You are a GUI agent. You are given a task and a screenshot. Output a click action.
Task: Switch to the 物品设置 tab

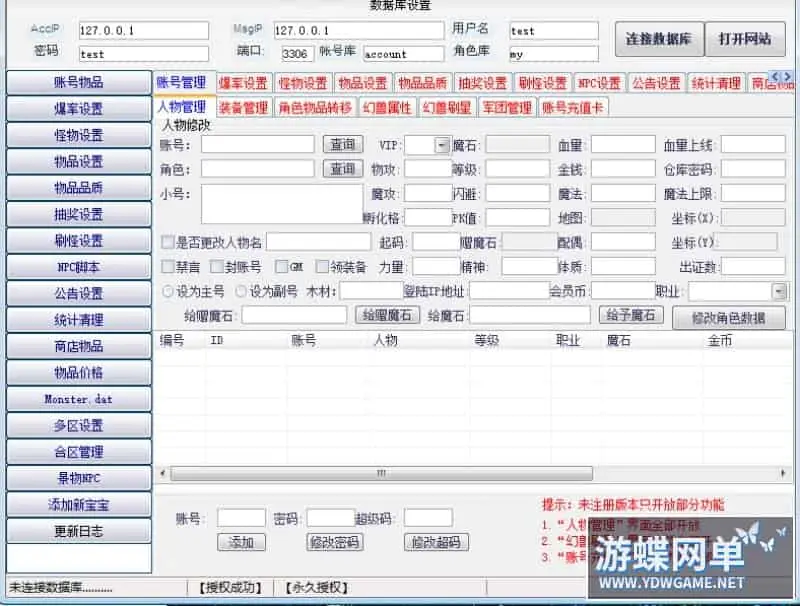[363, 83]
